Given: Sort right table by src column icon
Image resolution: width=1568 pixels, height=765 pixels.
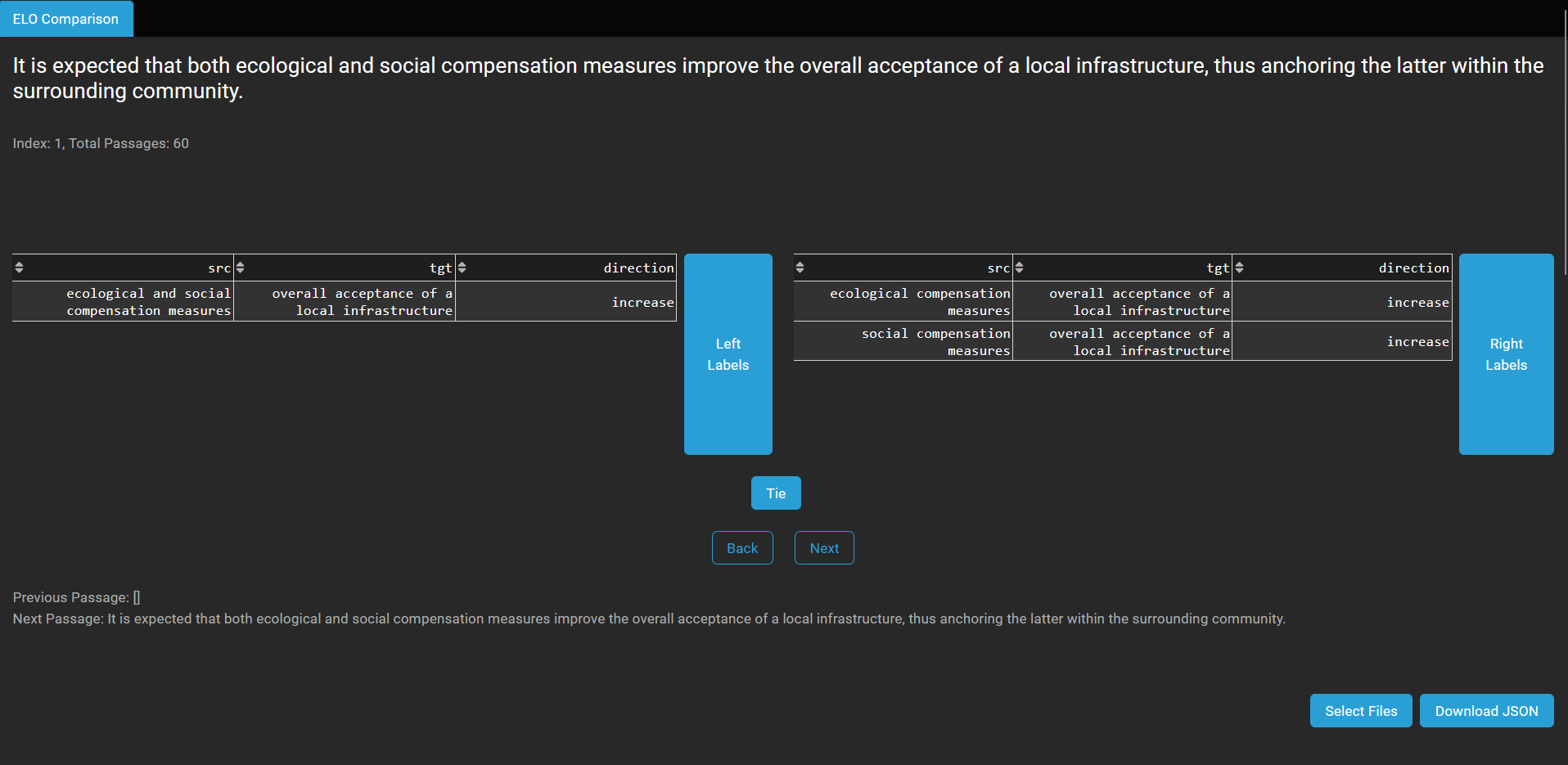Looking at the screenshot, I should coord(800,268).
